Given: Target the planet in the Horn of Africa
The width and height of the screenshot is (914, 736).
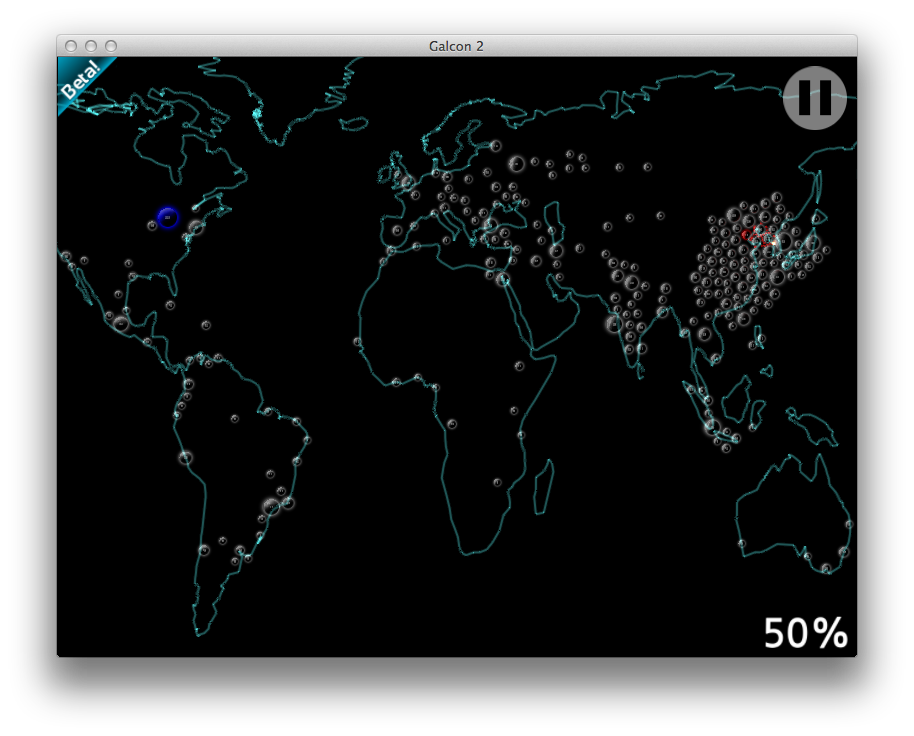Looking at the screenshot, I should click(x=519, y=366).
